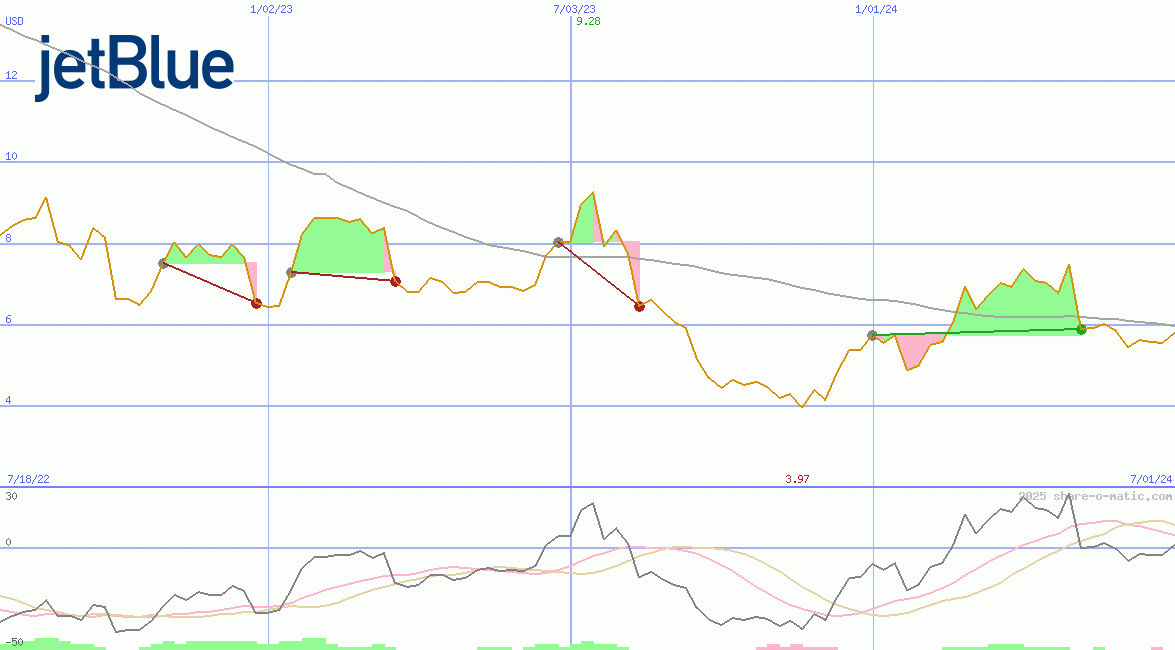Click the 1/02/23 date label
The width and height of the screenshot is (1175, 650).
click(x=271, y=9)
